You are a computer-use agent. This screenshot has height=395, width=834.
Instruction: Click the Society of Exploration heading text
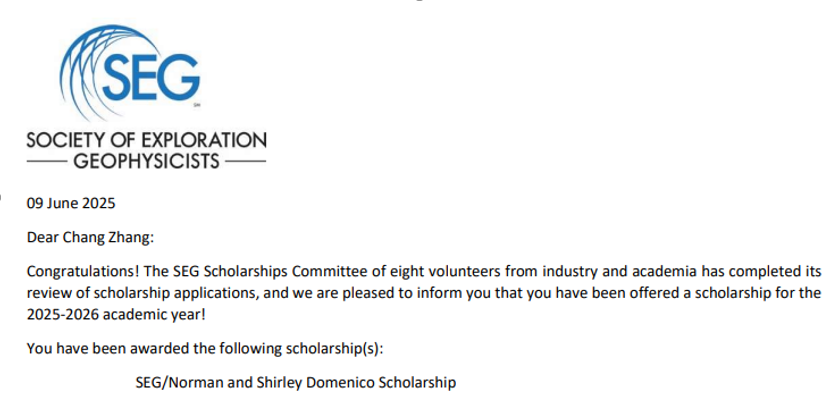pos(147,140)
